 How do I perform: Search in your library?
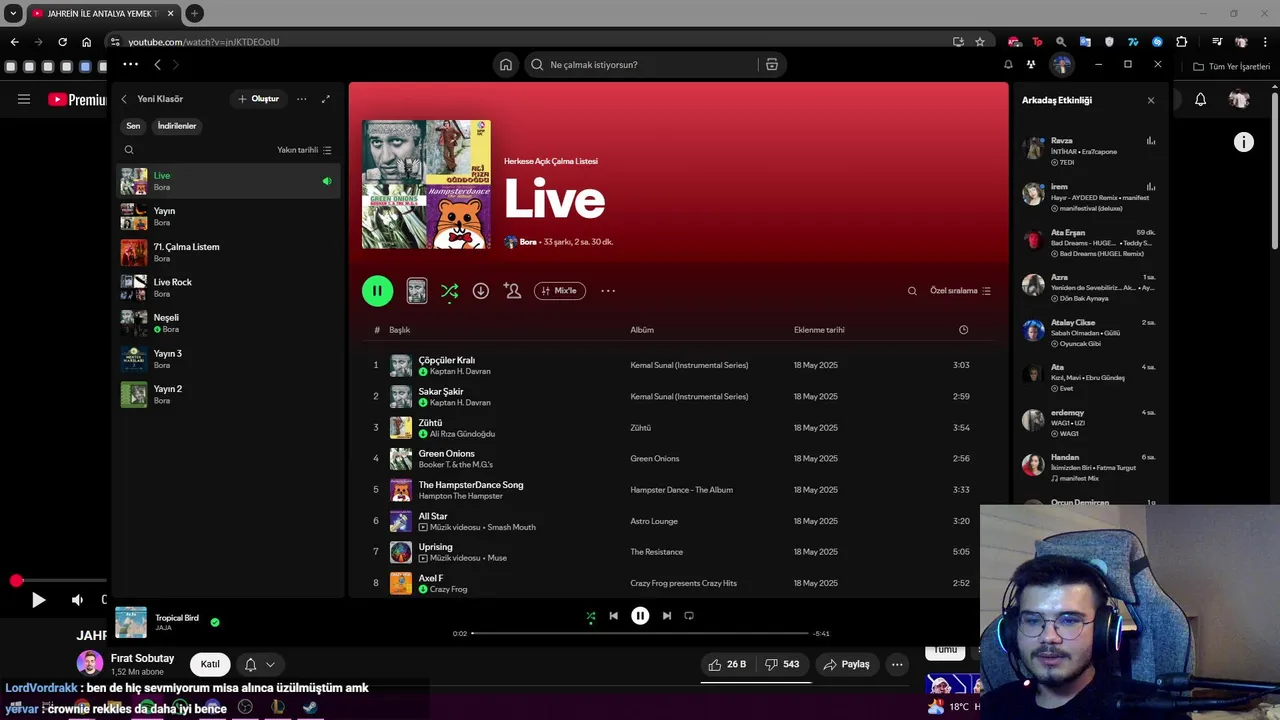point(129,150)
